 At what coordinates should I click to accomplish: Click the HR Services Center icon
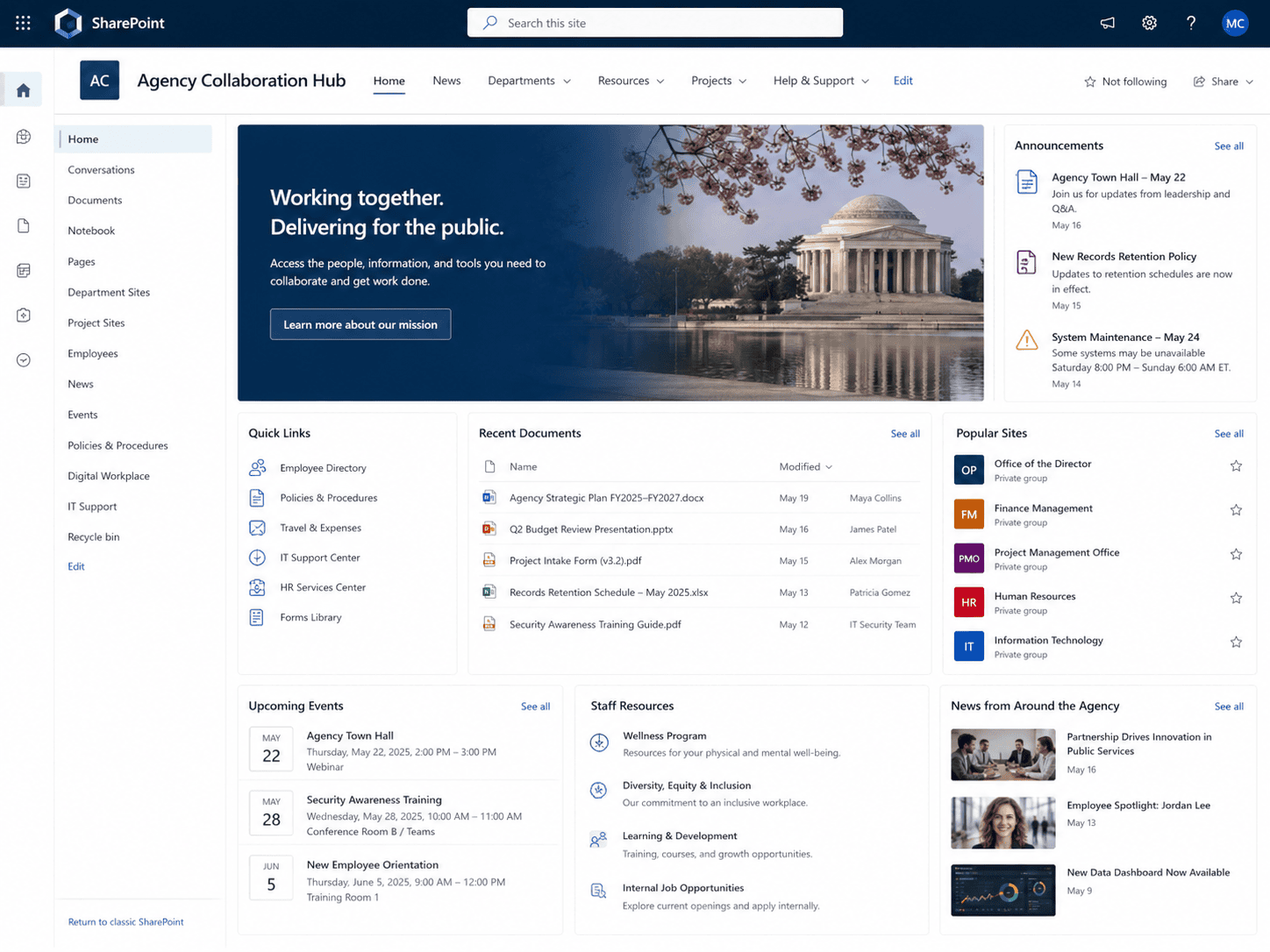pyautogui.click(x=257, y=587)
